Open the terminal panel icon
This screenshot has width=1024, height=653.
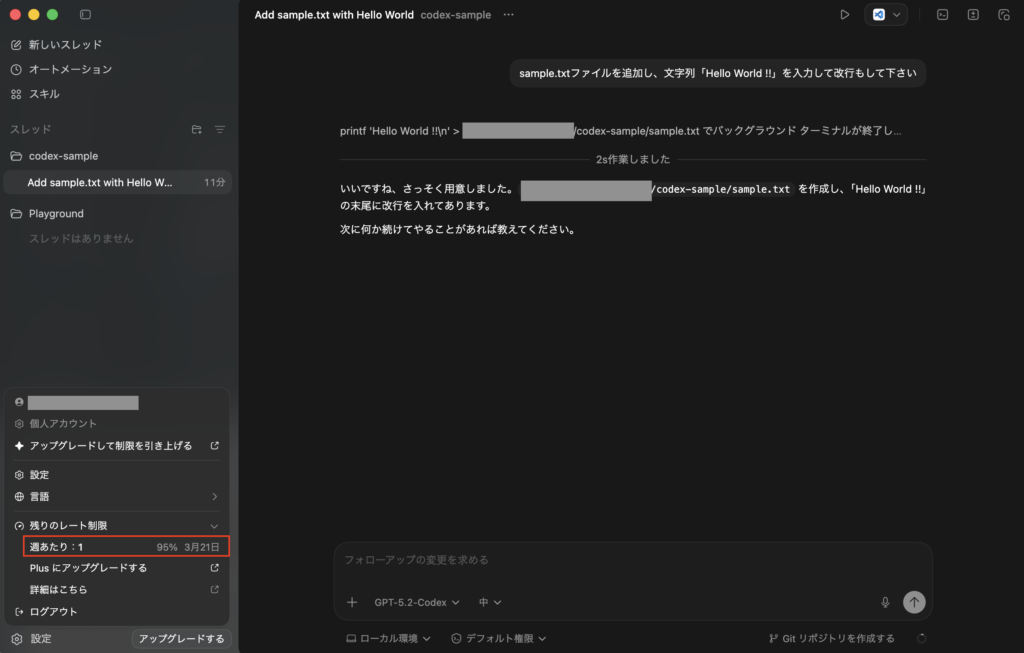[942, 15]
